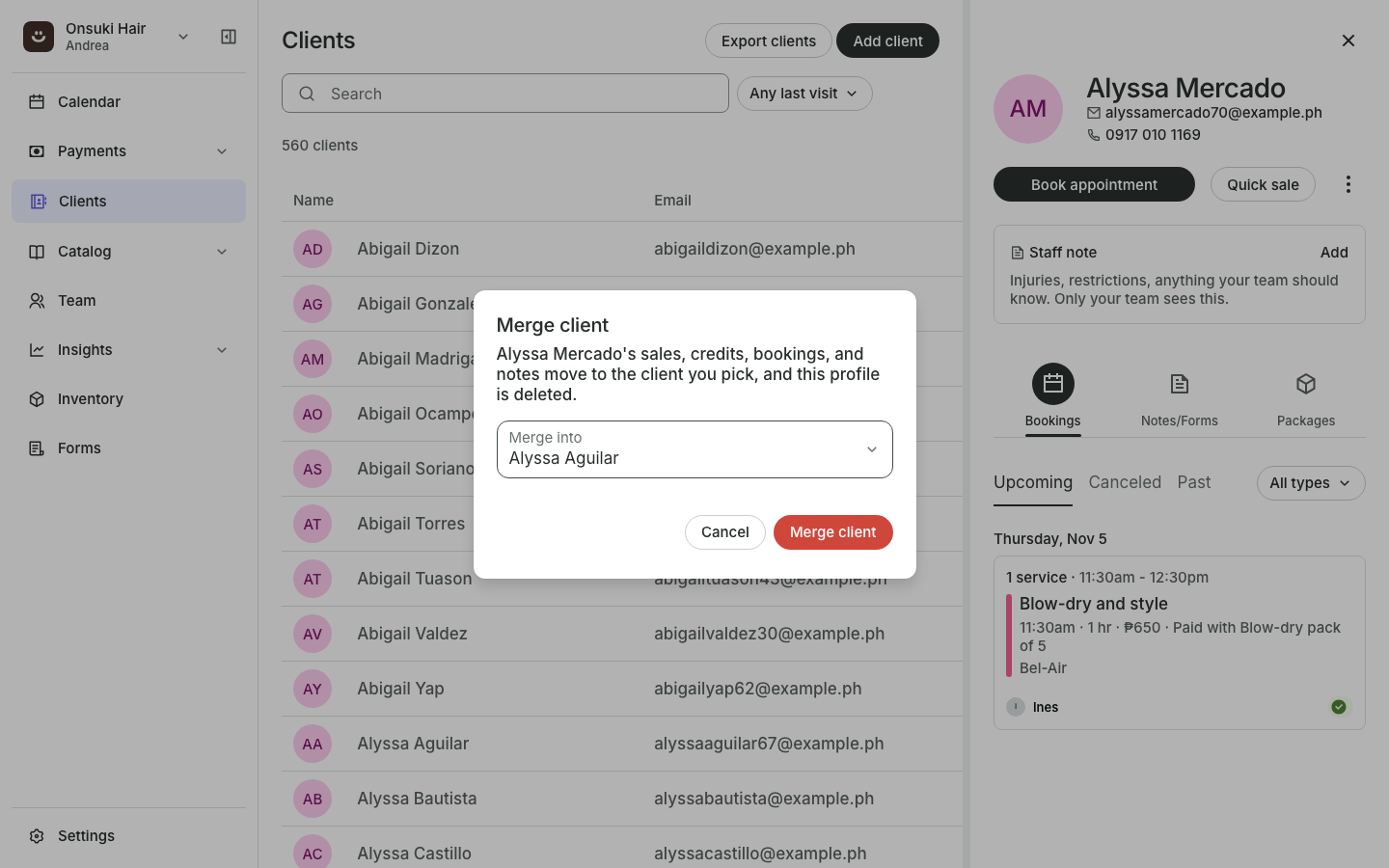Viewport: 1389px width, 868px height.
Task: Open the Payments section
Action: pos(128,151)
